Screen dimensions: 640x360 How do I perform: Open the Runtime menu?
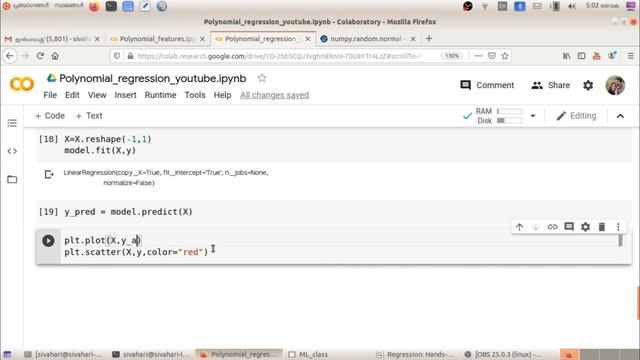(x=160, y=95)
